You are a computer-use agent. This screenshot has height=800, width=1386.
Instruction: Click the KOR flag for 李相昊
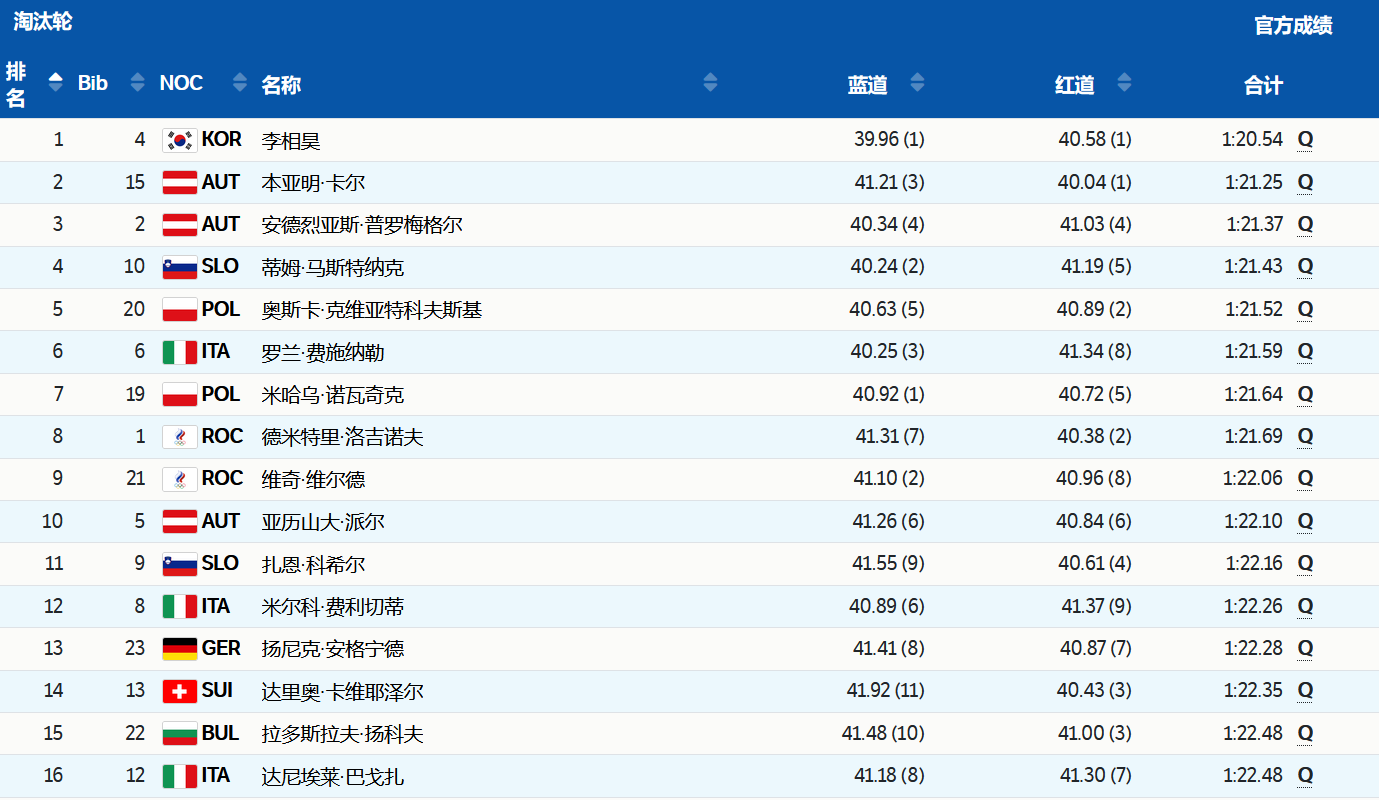180,140
